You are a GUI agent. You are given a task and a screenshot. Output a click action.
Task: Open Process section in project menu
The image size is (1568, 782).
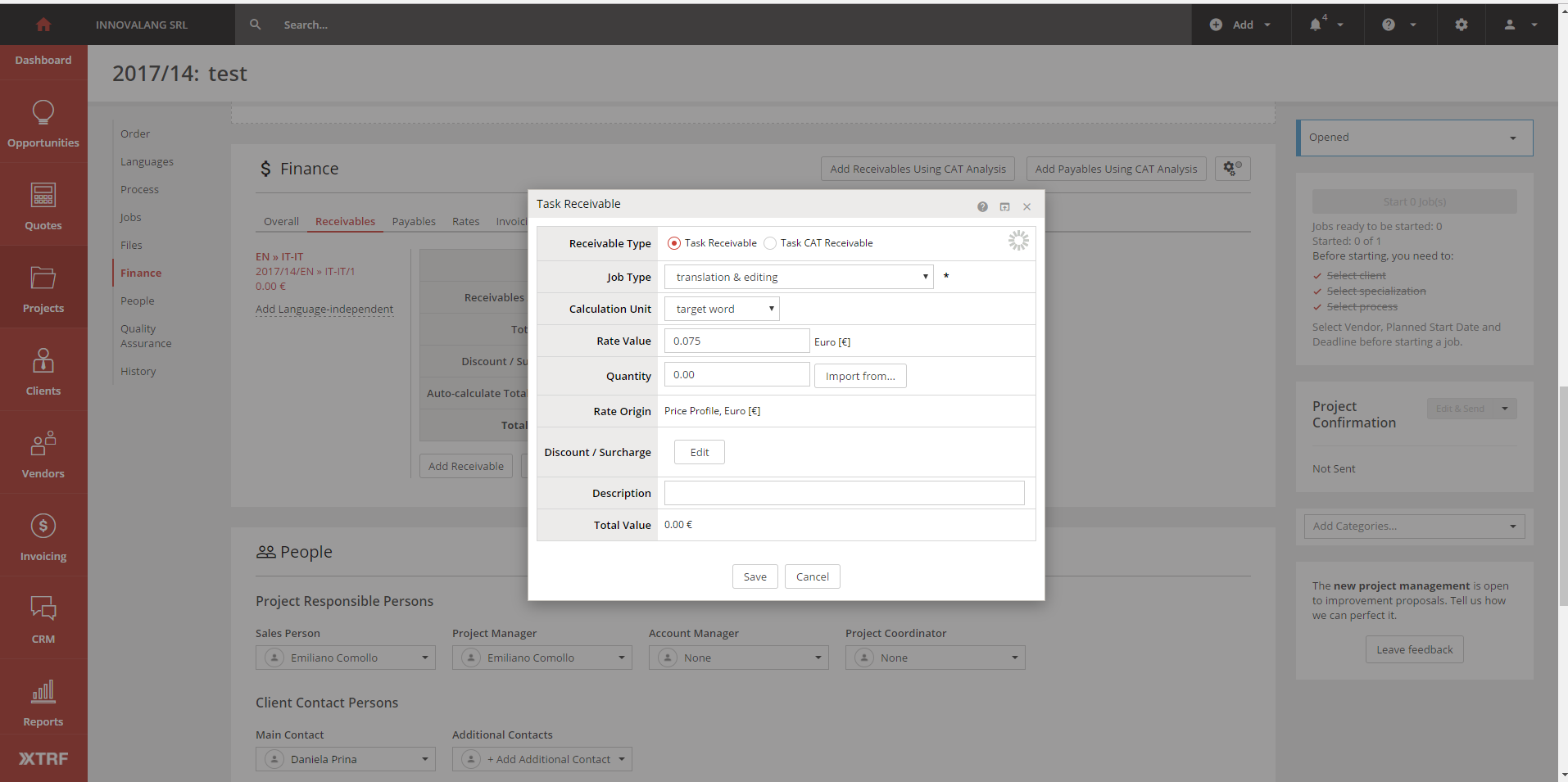click(x=139, y=189)
